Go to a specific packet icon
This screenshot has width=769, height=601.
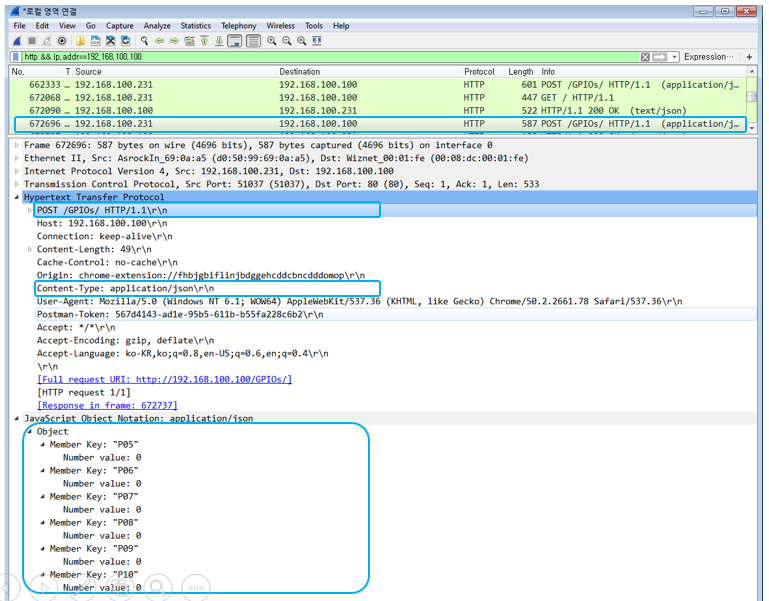[189, 41]
